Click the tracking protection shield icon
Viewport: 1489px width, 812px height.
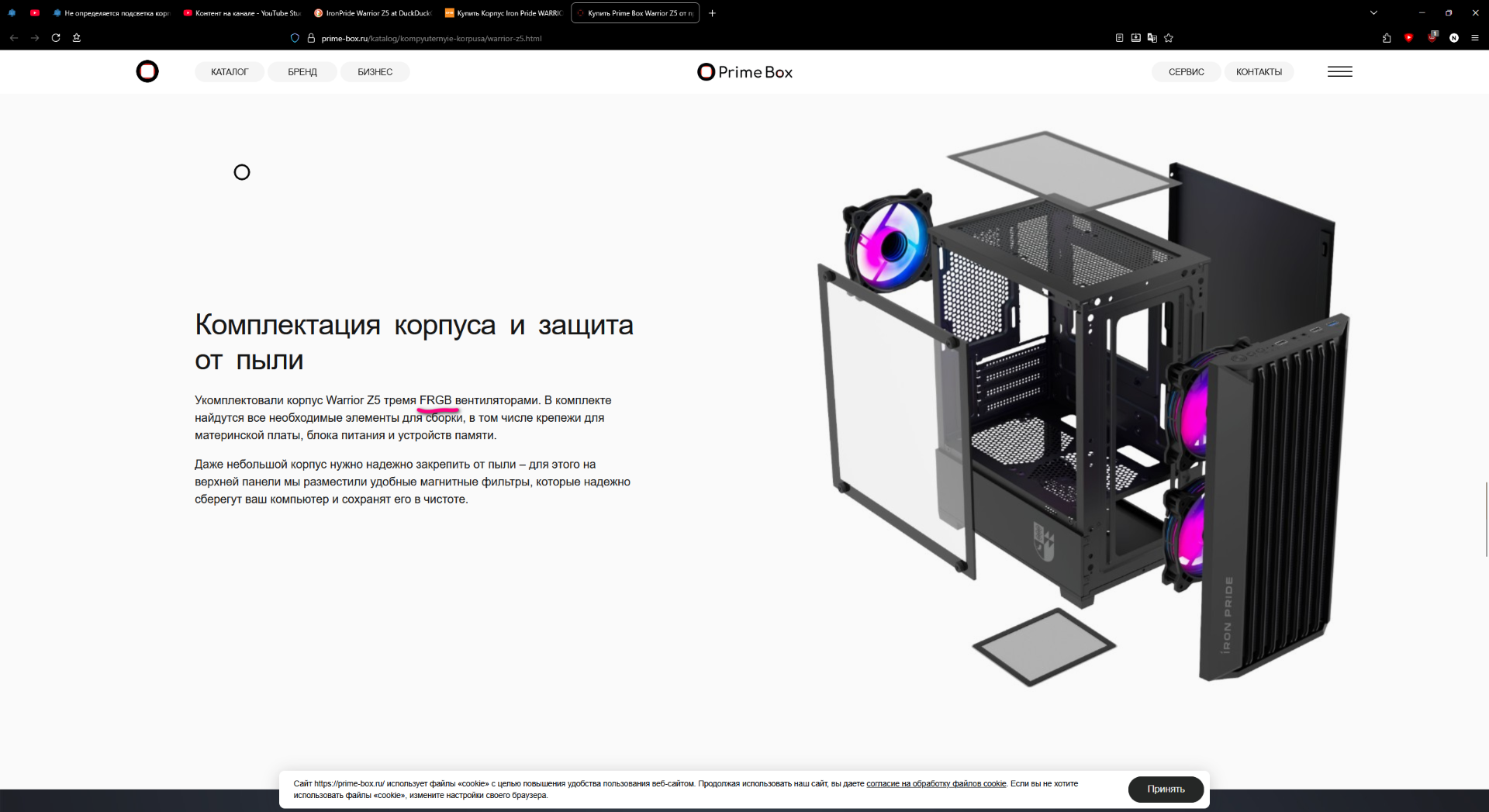(x=295, y=37)
